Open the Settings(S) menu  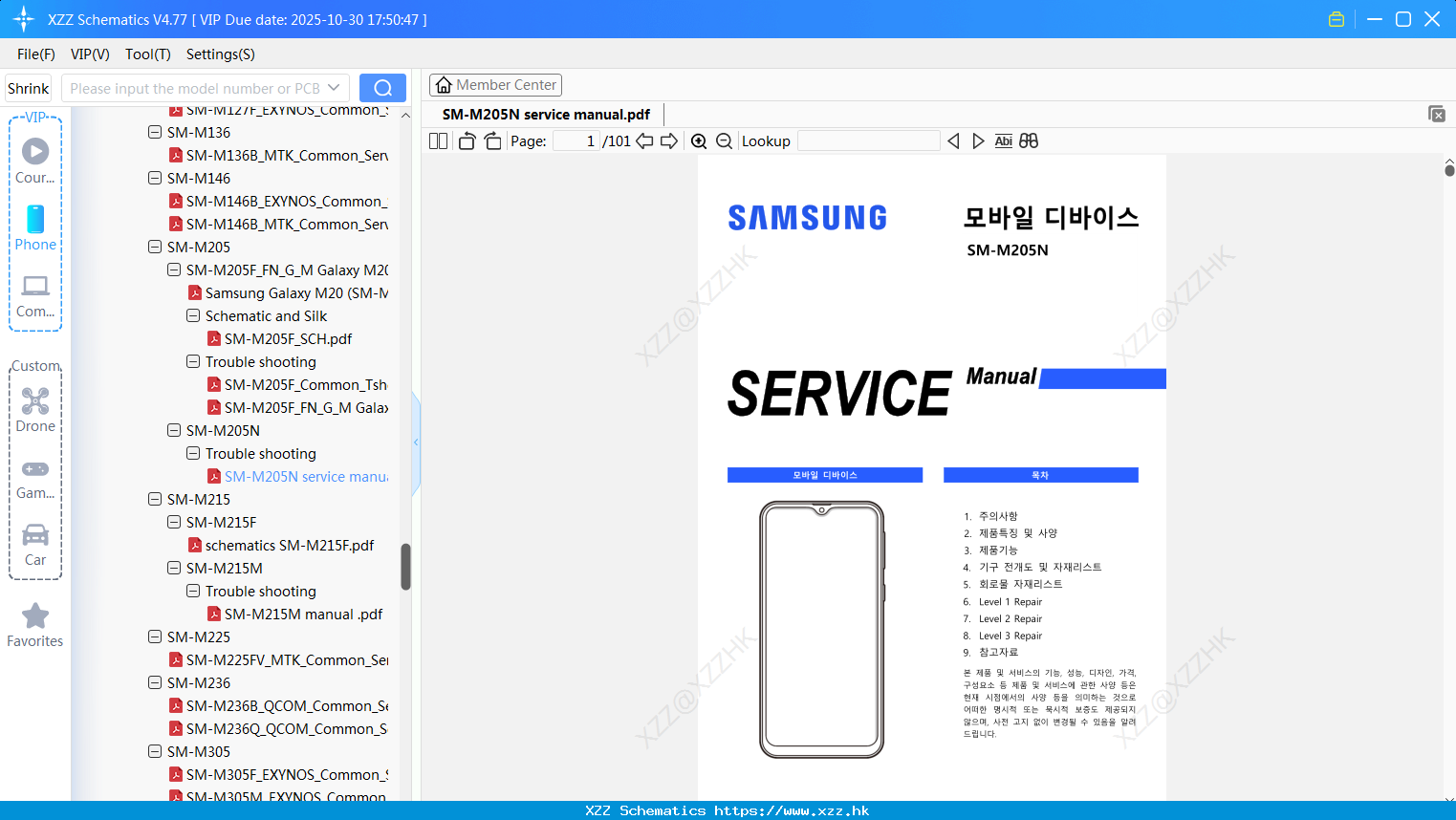pos(221,54)
